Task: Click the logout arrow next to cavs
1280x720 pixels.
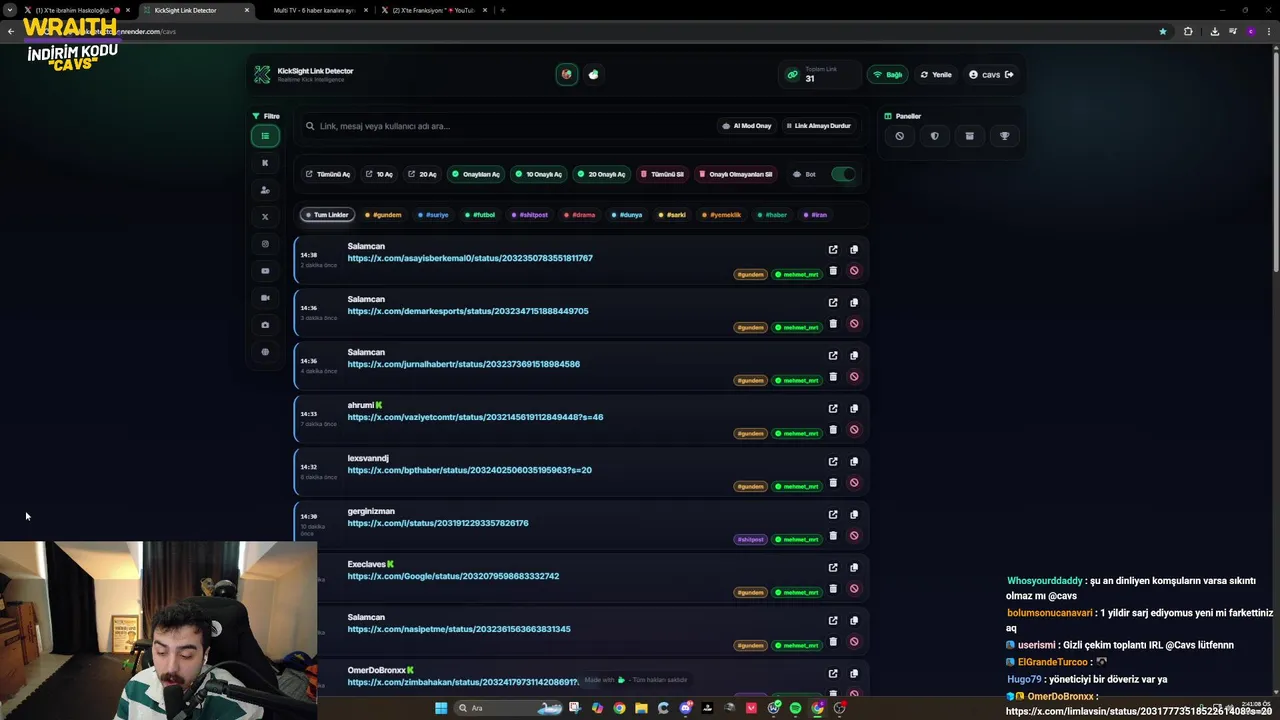Action: click(1009, 74)
